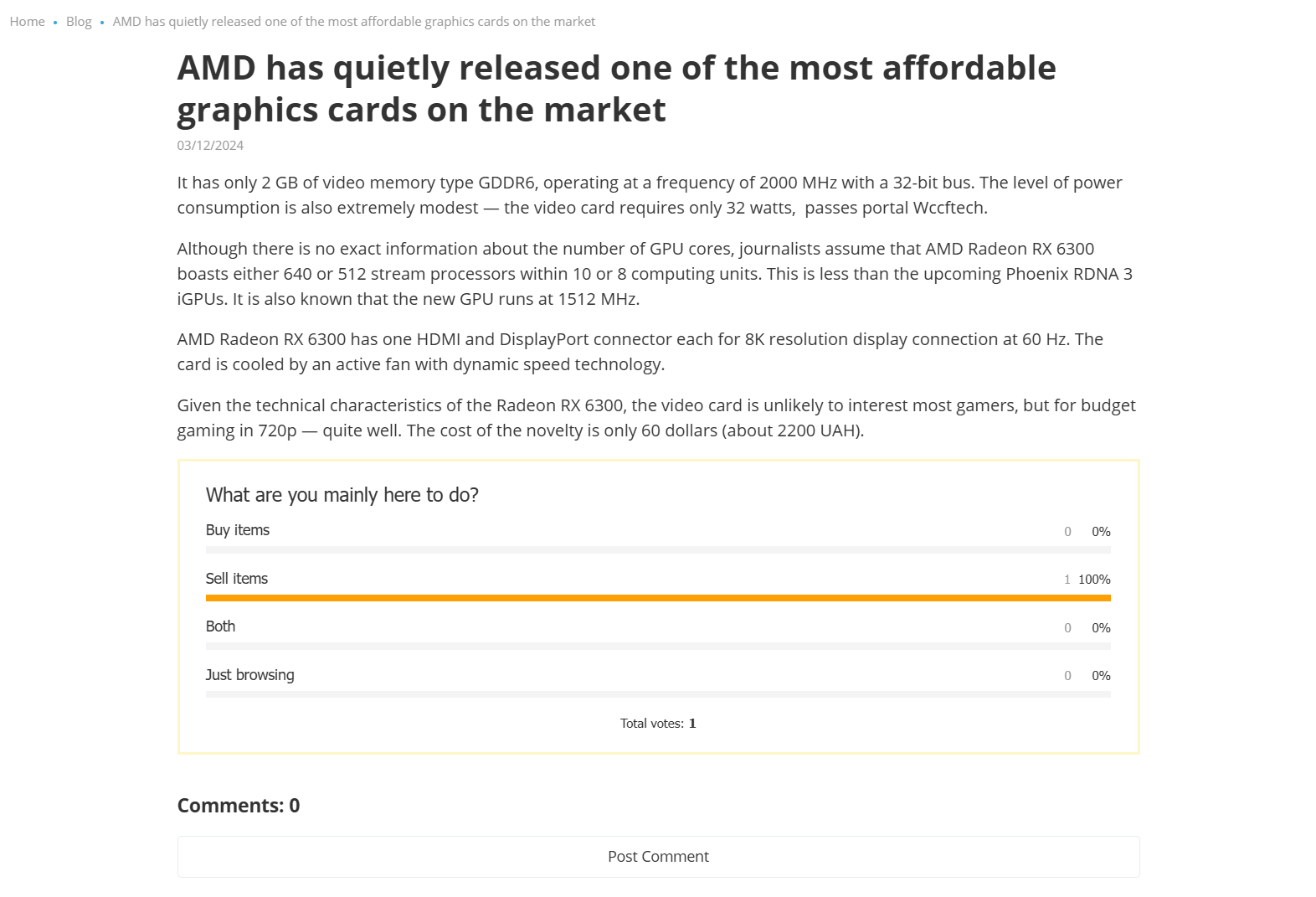Click the Just browsing result bar
Viewport: 1316px width, 897px height.
[x=658, y=694]
